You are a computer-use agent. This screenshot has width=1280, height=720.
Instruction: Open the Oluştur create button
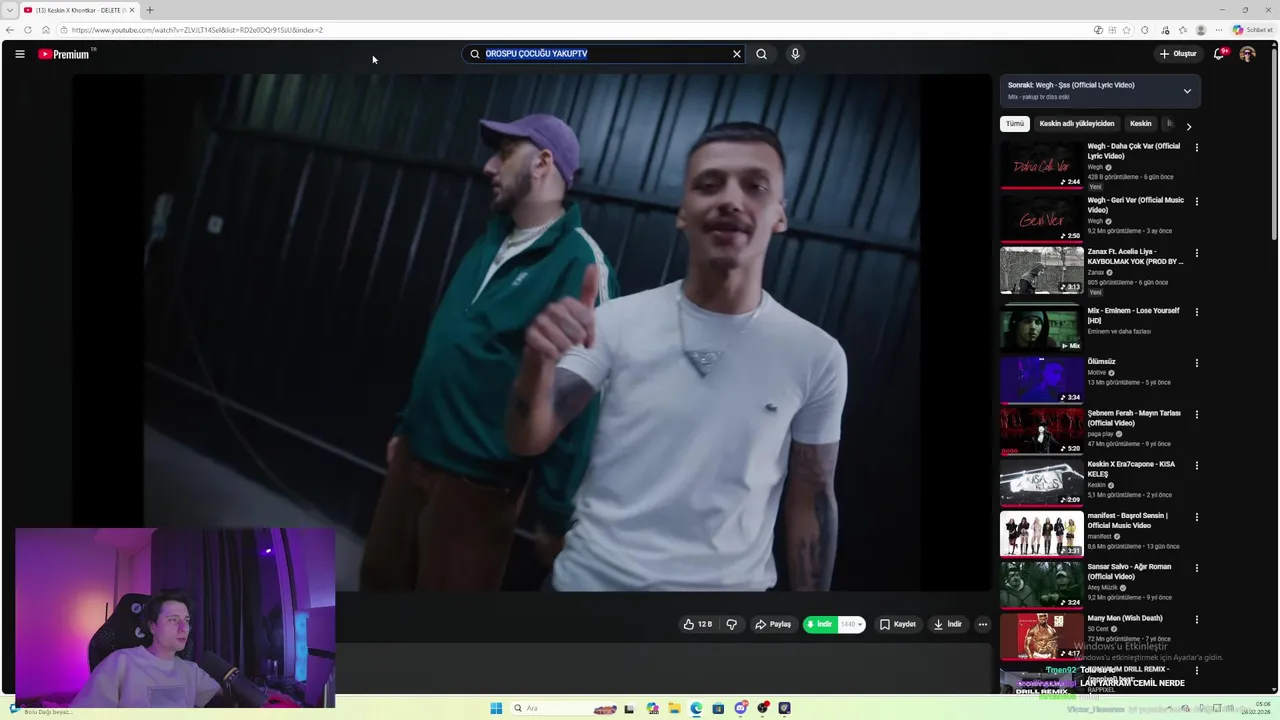(x=1178, y=54)
